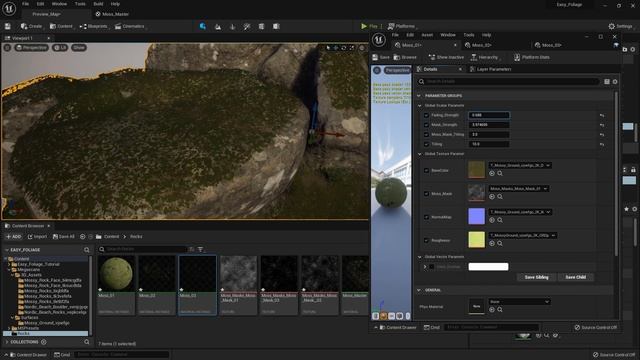Open the Moss_Mask texture dropdown
The height and width of the screenshot is (360, 640).
(x=519, y=189)
